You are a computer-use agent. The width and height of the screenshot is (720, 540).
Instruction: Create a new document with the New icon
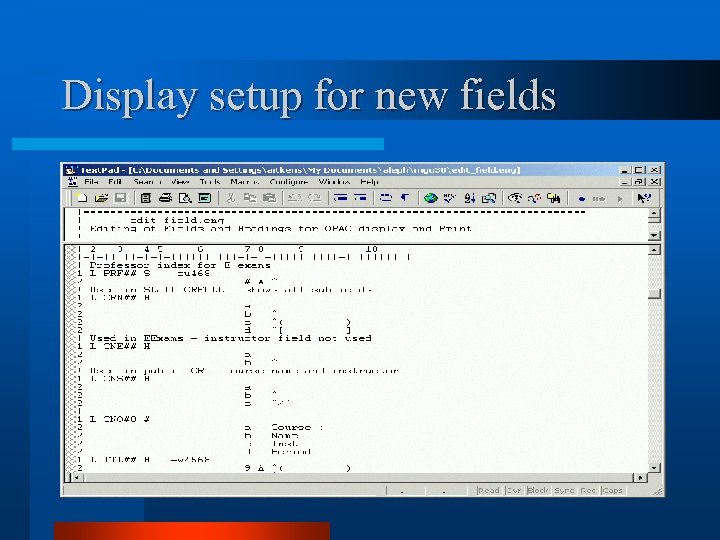[x=82, y=198]
